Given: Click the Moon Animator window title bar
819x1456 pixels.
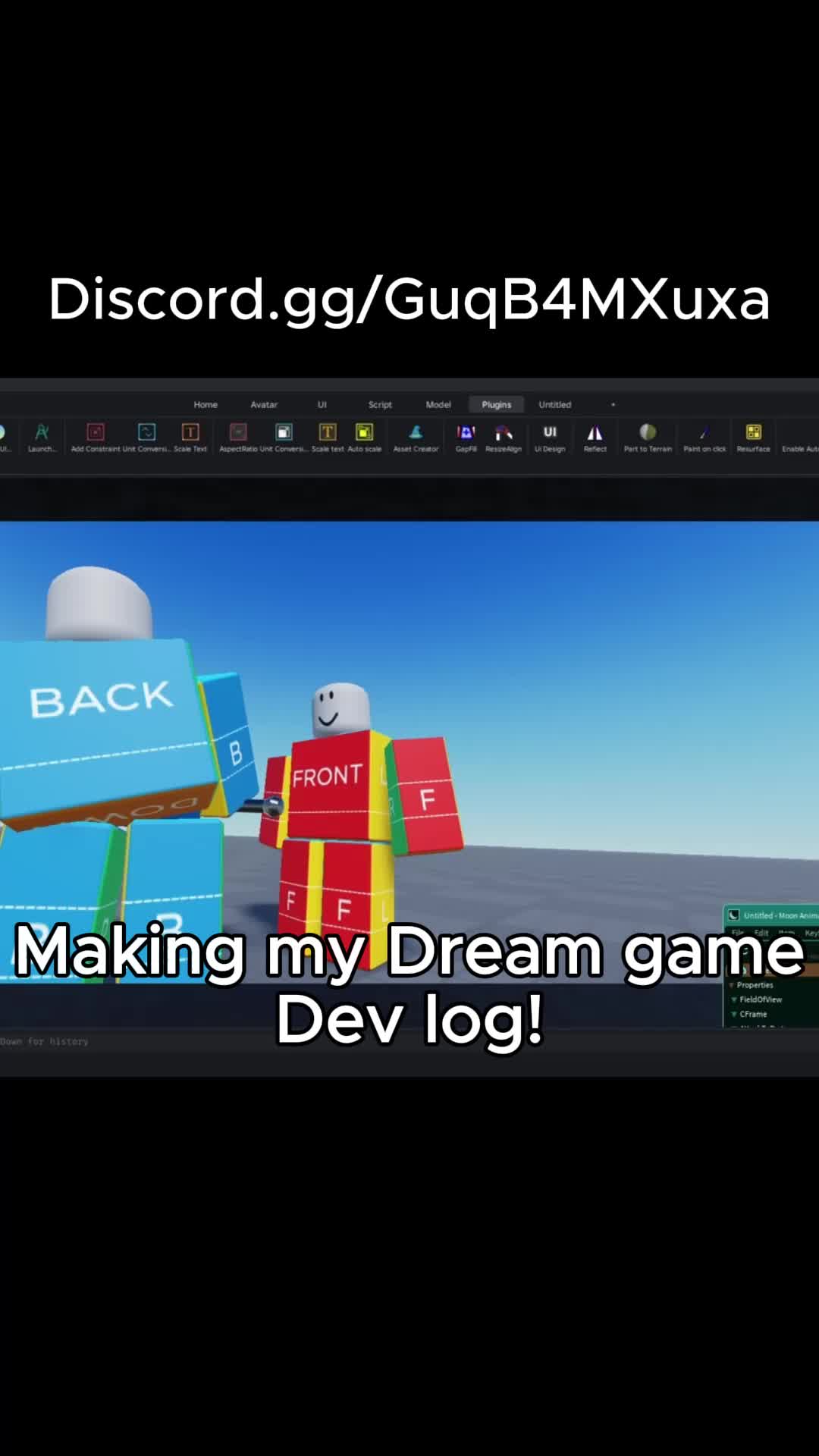Looking at the screenshot, I should click(771, 915).
